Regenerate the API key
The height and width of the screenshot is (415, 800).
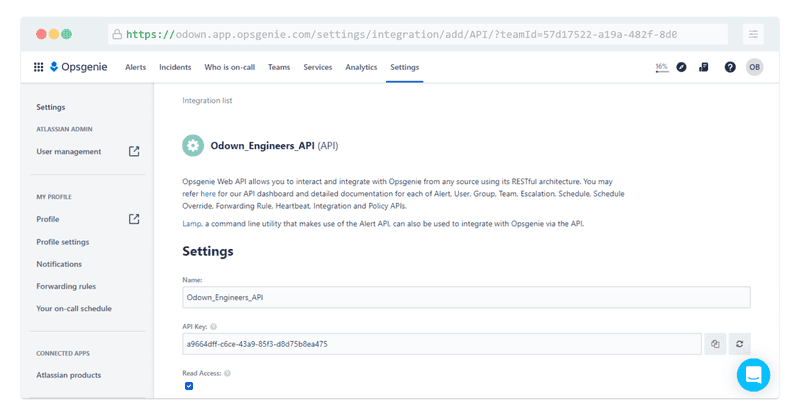(740, 344)
